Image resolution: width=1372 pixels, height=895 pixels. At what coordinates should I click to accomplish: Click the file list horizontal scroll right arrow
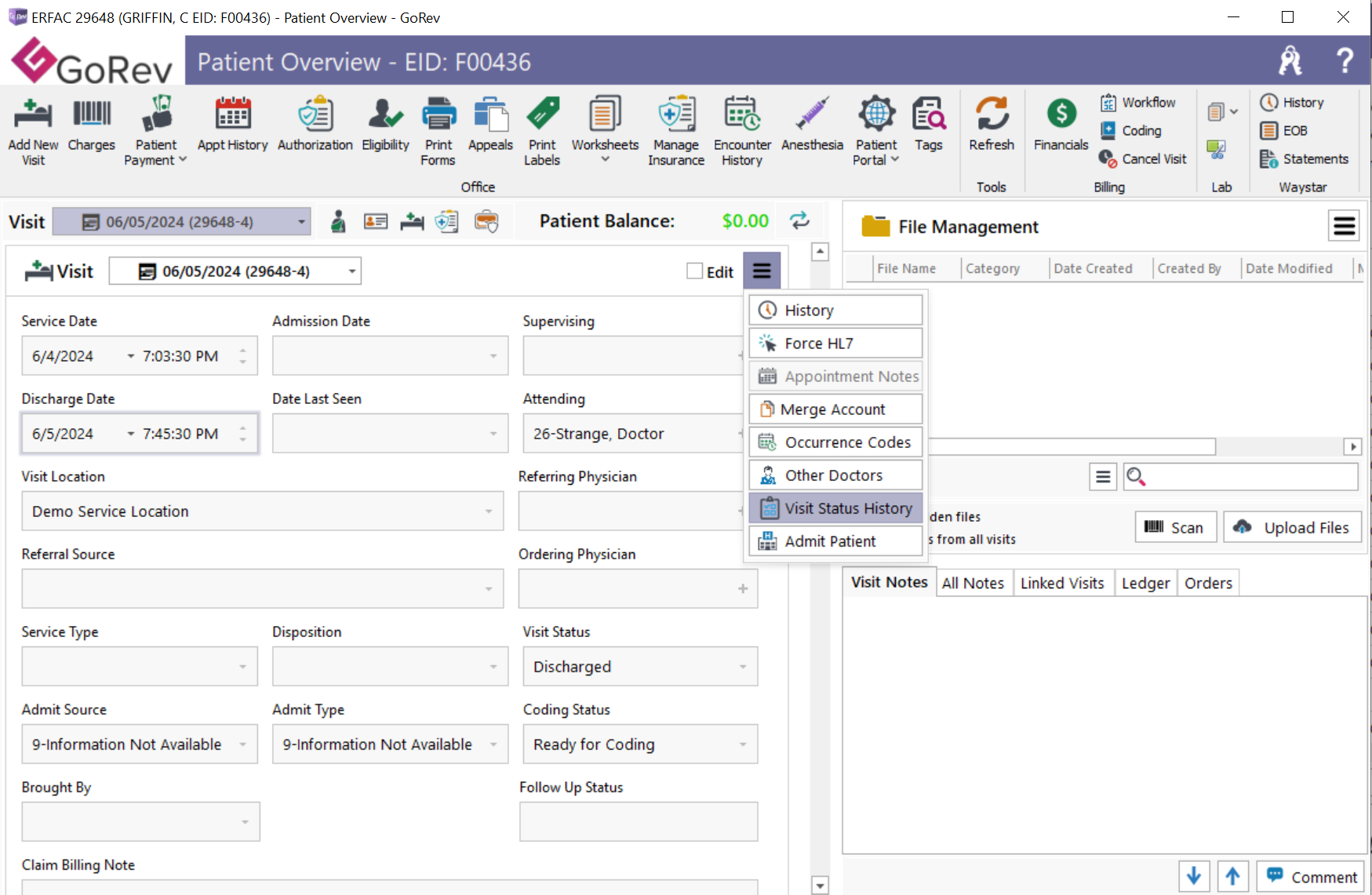click(x=1352, y=446)
